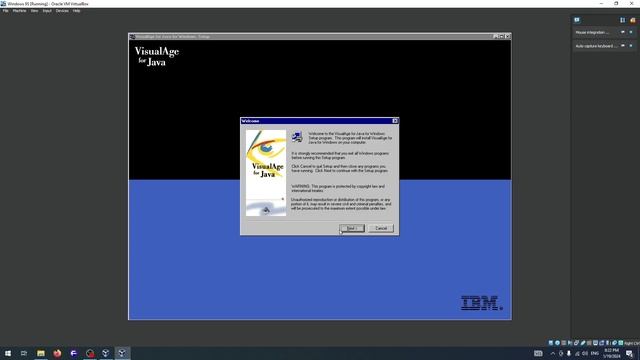The image size is (640, 360).
Task: Click the microphone icon in the system tray
Action: coord(569,353)
